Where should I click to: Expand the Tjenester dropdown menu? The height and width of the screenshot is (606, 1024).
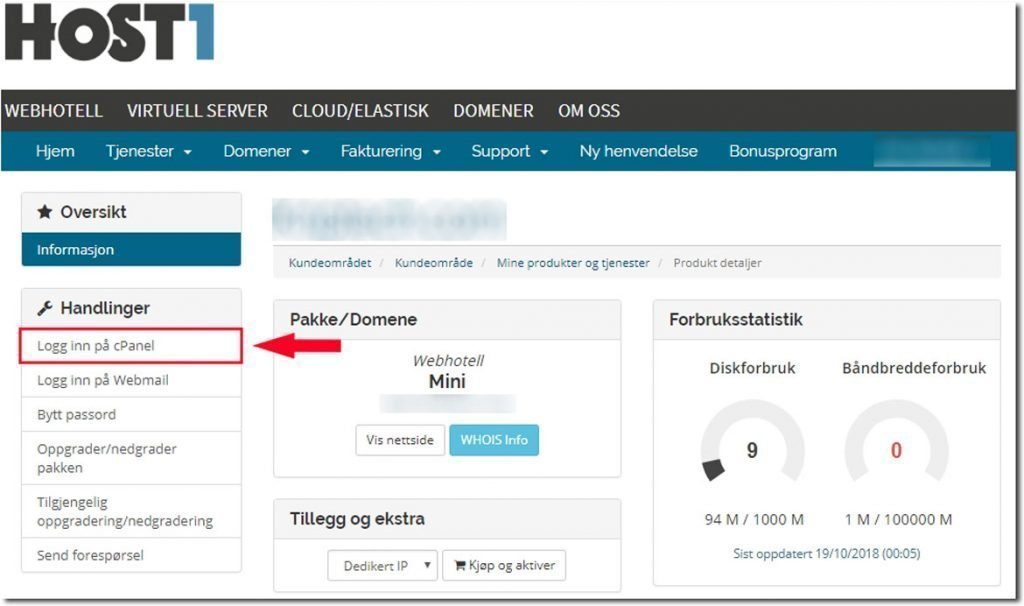point(148,152)
